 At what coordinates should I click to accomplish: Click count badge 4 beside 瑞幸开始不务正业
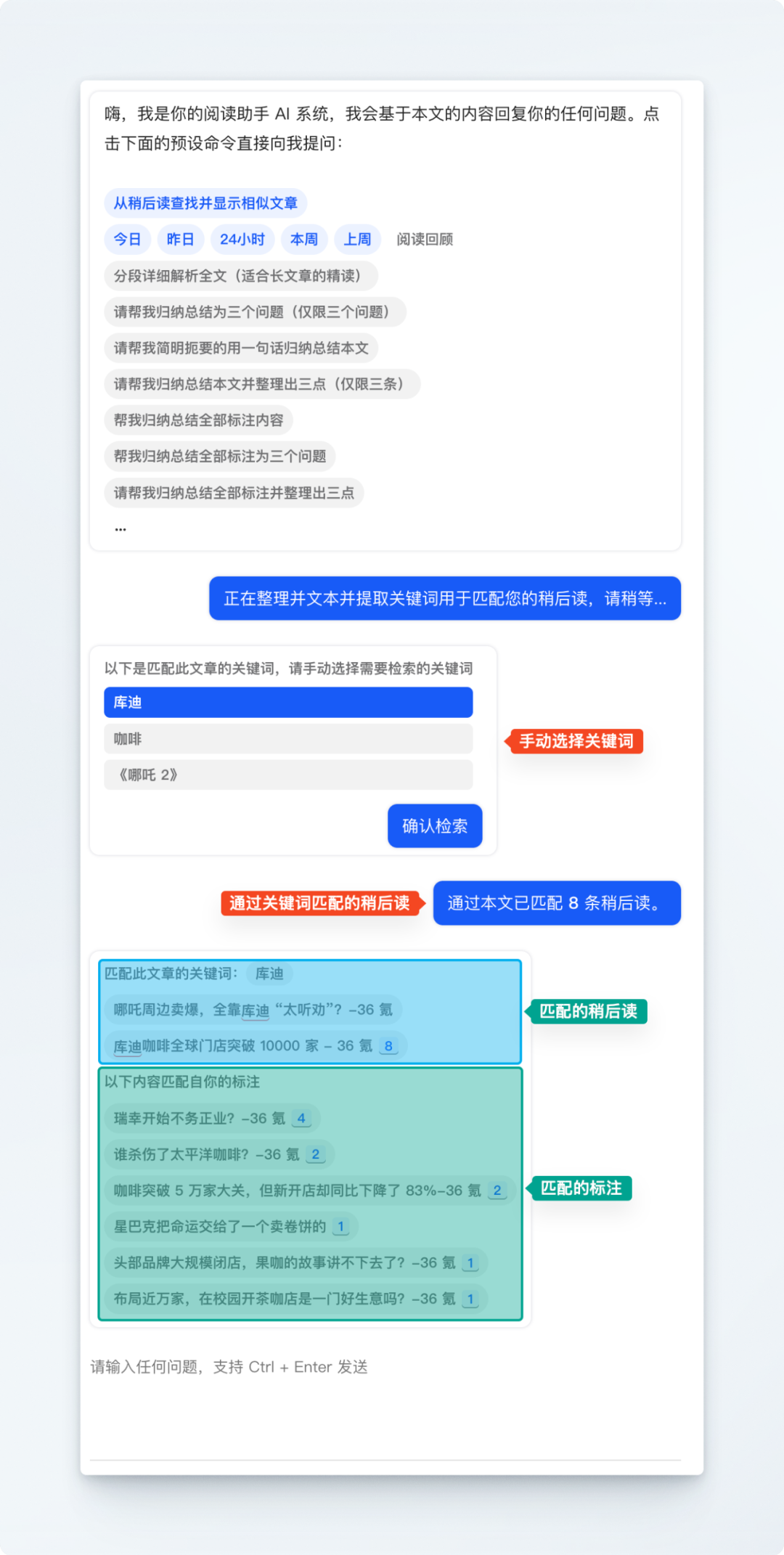tap(301, 1119)
